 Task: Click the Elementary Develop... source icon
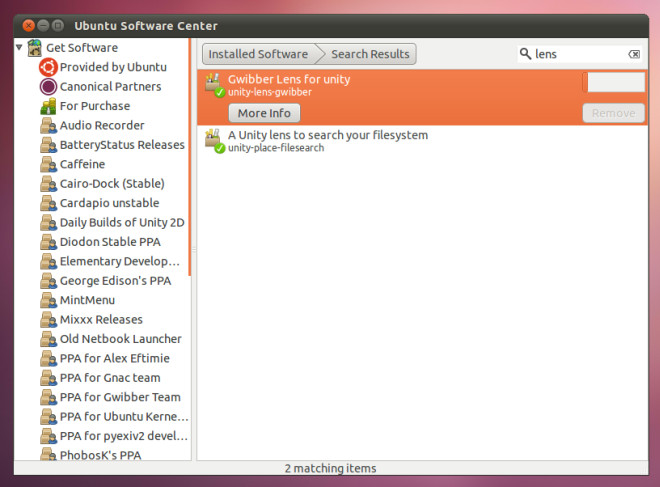(x=48, y=261)
